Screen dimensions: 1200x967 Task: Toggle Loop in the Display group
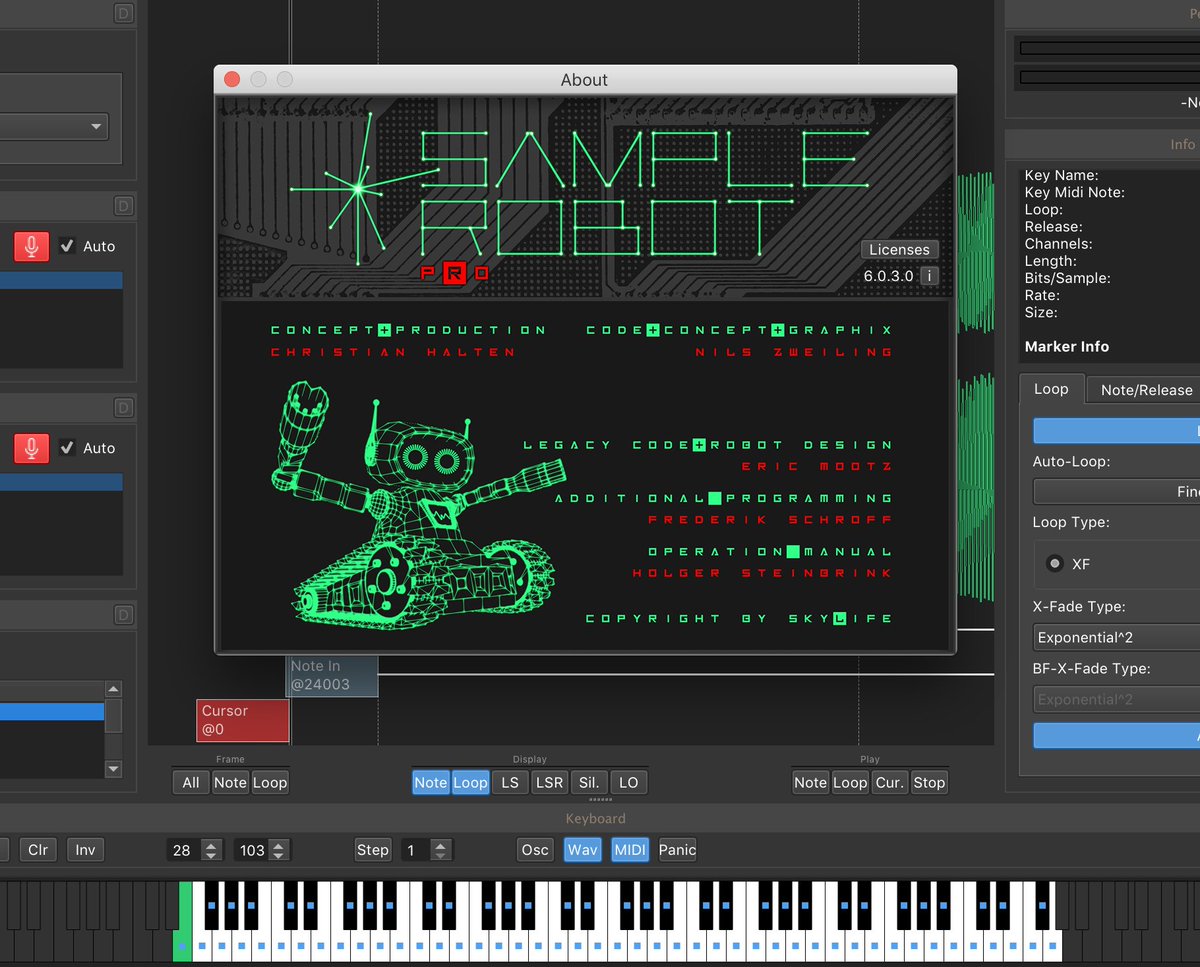click(470, 782)
